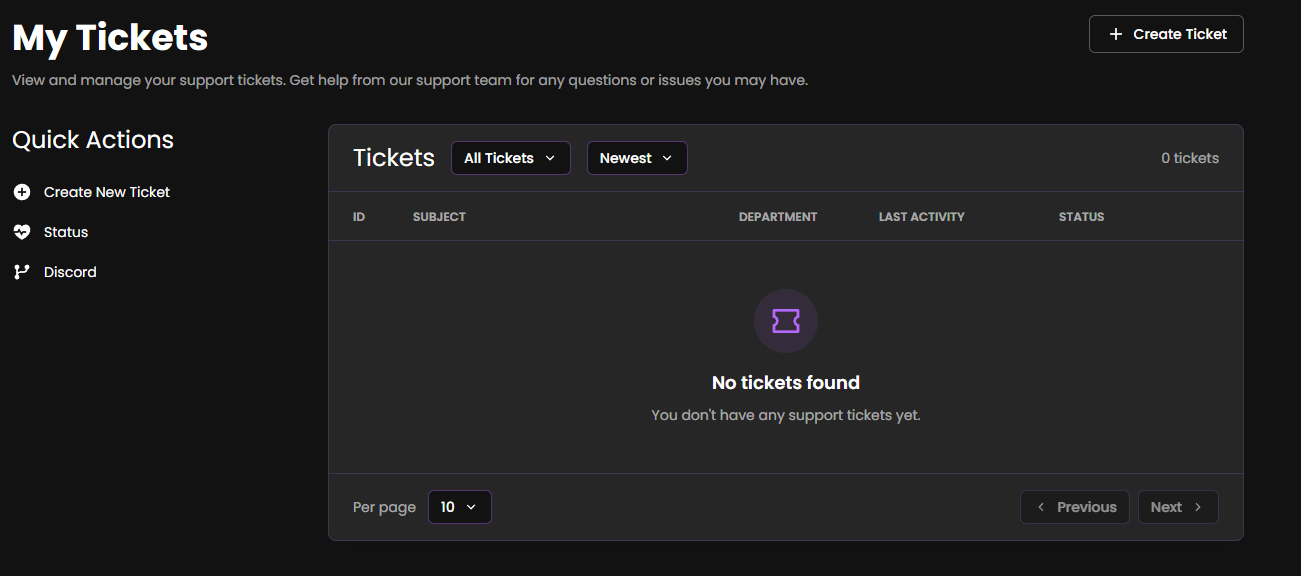
Task: Click the SUBJECT column header
Action: coord(439,217)
